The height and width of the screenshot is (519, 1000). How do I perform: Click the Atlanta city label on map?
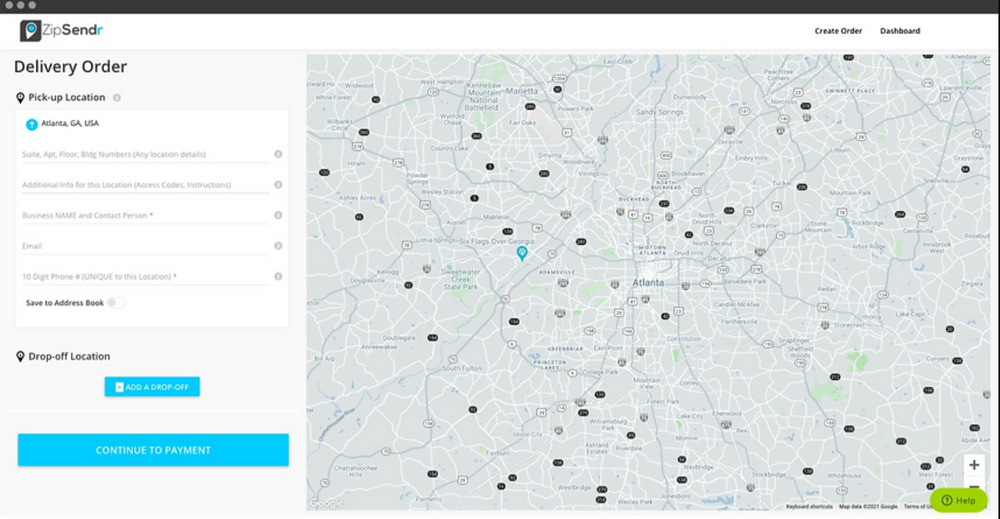coord(648,282)
